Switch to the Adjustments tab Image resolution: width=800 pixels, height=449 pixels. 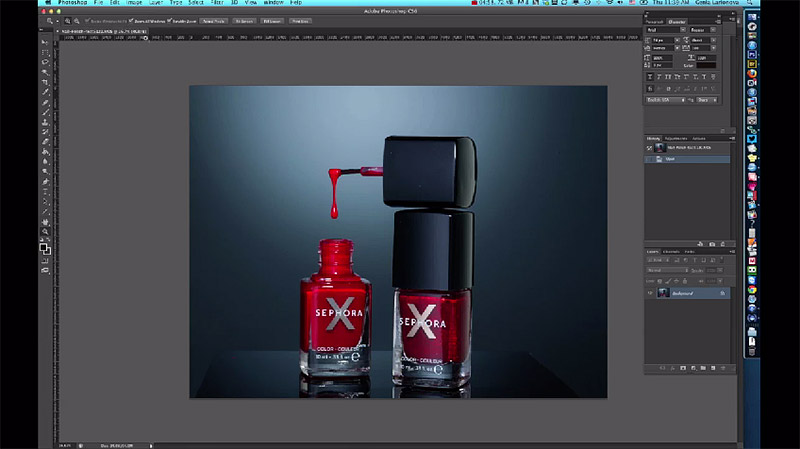coord(676,138)
